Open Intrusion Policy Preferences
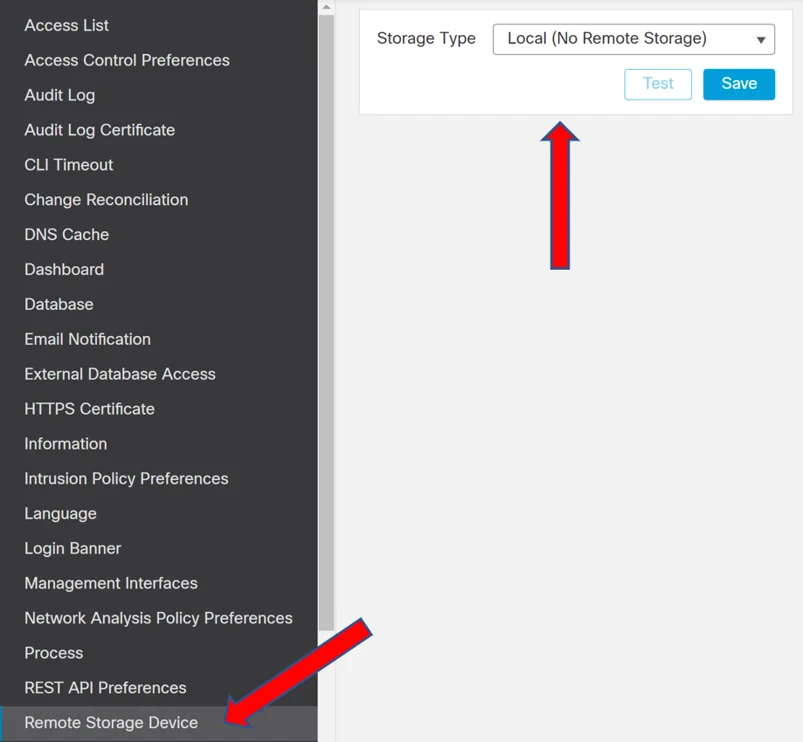 click(126, 479)
